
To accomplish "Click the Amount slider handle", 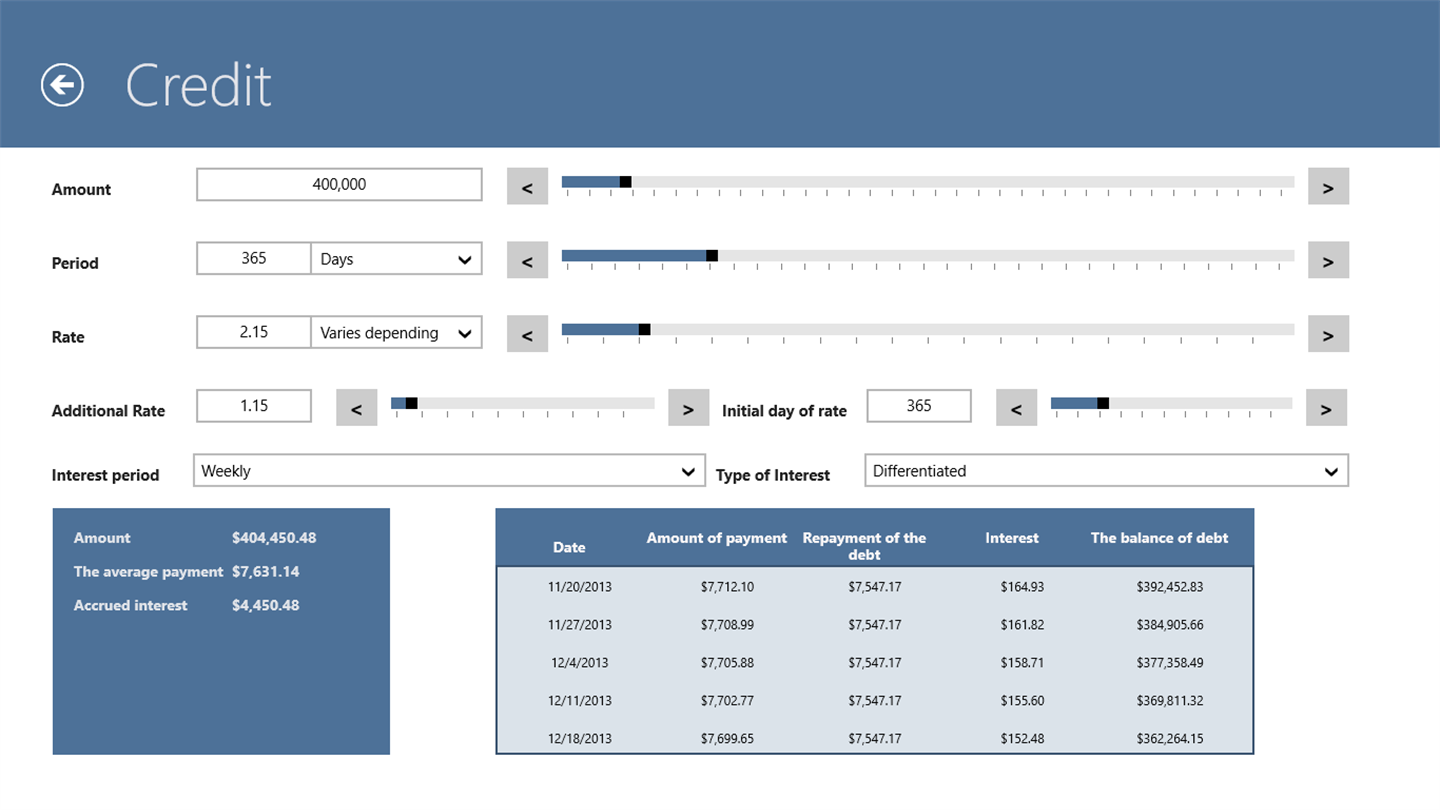I will [x=626, y=182].
